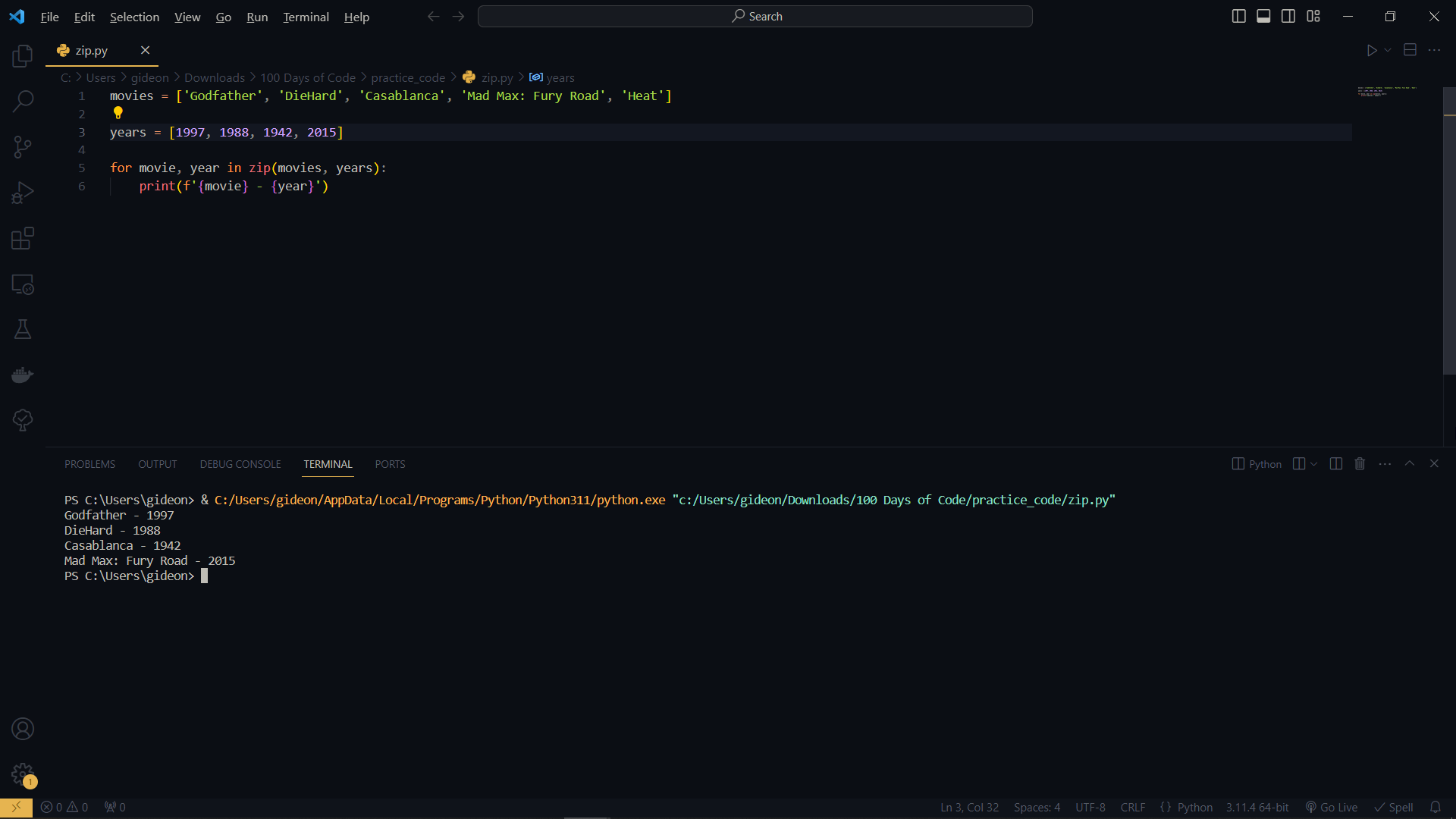Image resolution: width=1456 pixels, height=819 pixels.
Task: Open the Explorer view in activity bar
Action: [x=23, y=55]
